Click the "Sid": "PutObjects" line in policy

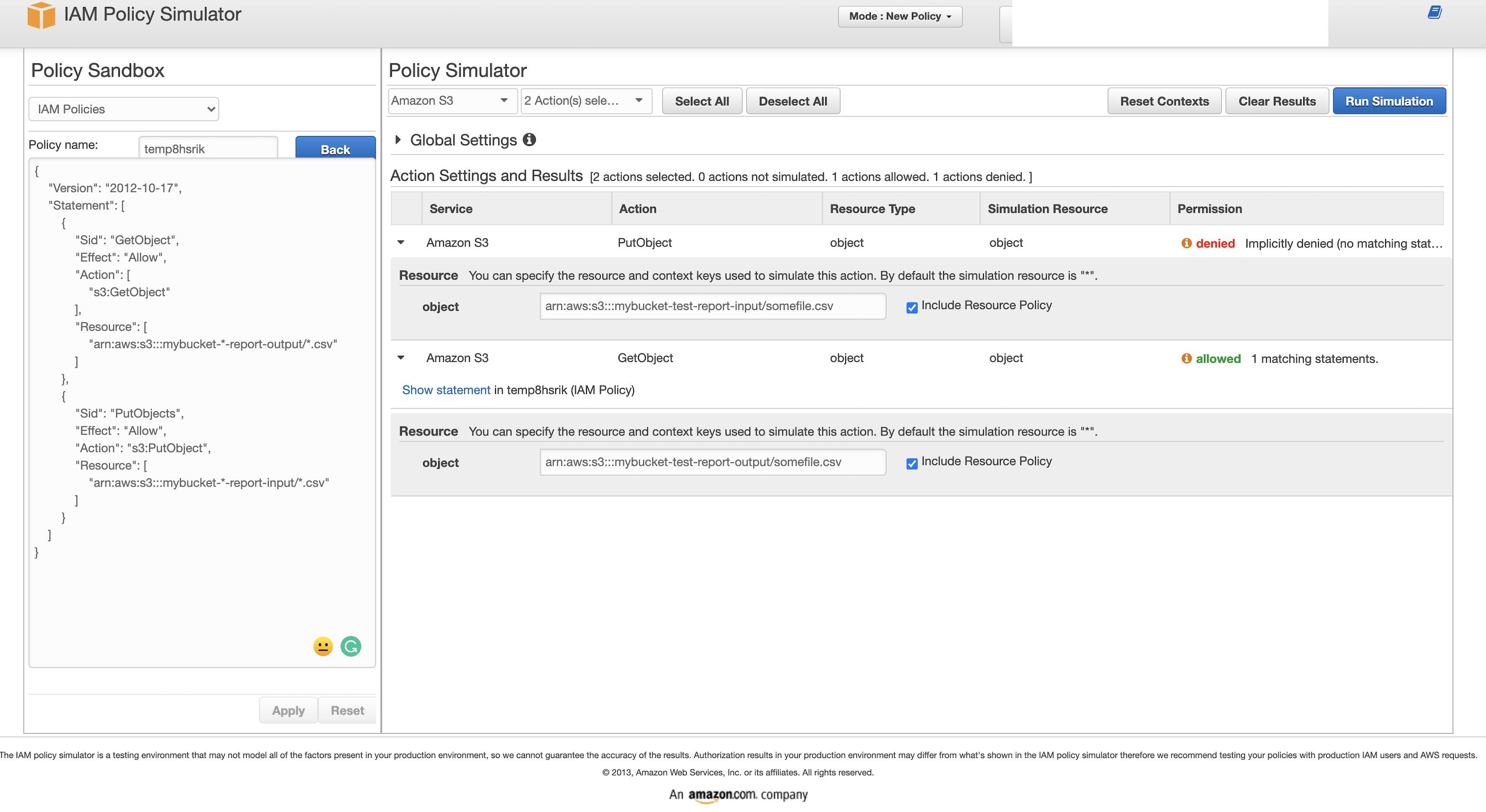pyautogui.click(x=129, y=414)
